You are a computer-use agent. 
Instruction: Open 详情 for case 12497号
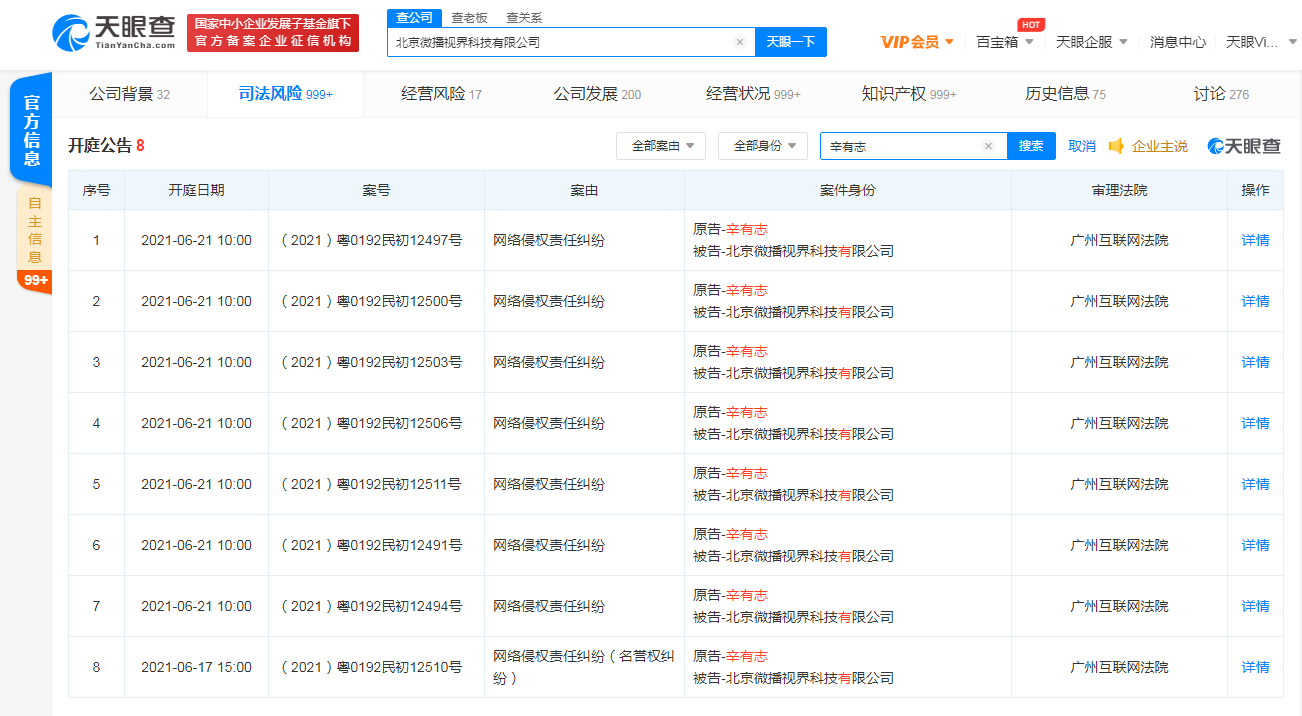pos(1255,240)
